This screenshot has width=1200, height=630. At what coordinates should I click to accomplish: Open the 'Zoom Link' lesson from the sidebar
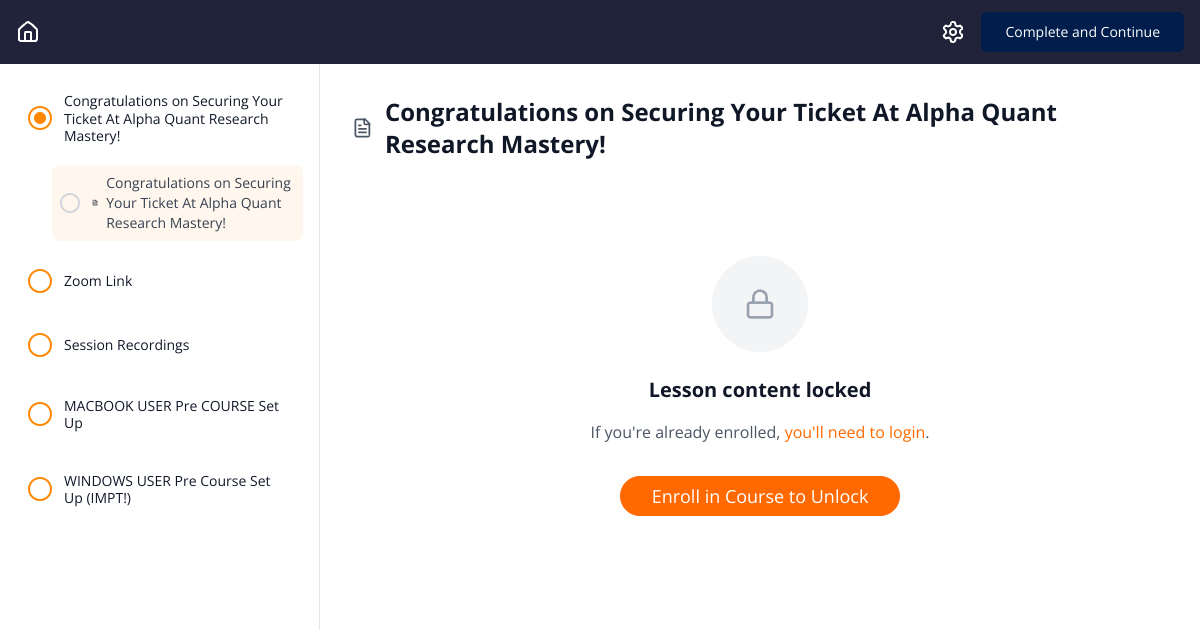coord(98,281)
